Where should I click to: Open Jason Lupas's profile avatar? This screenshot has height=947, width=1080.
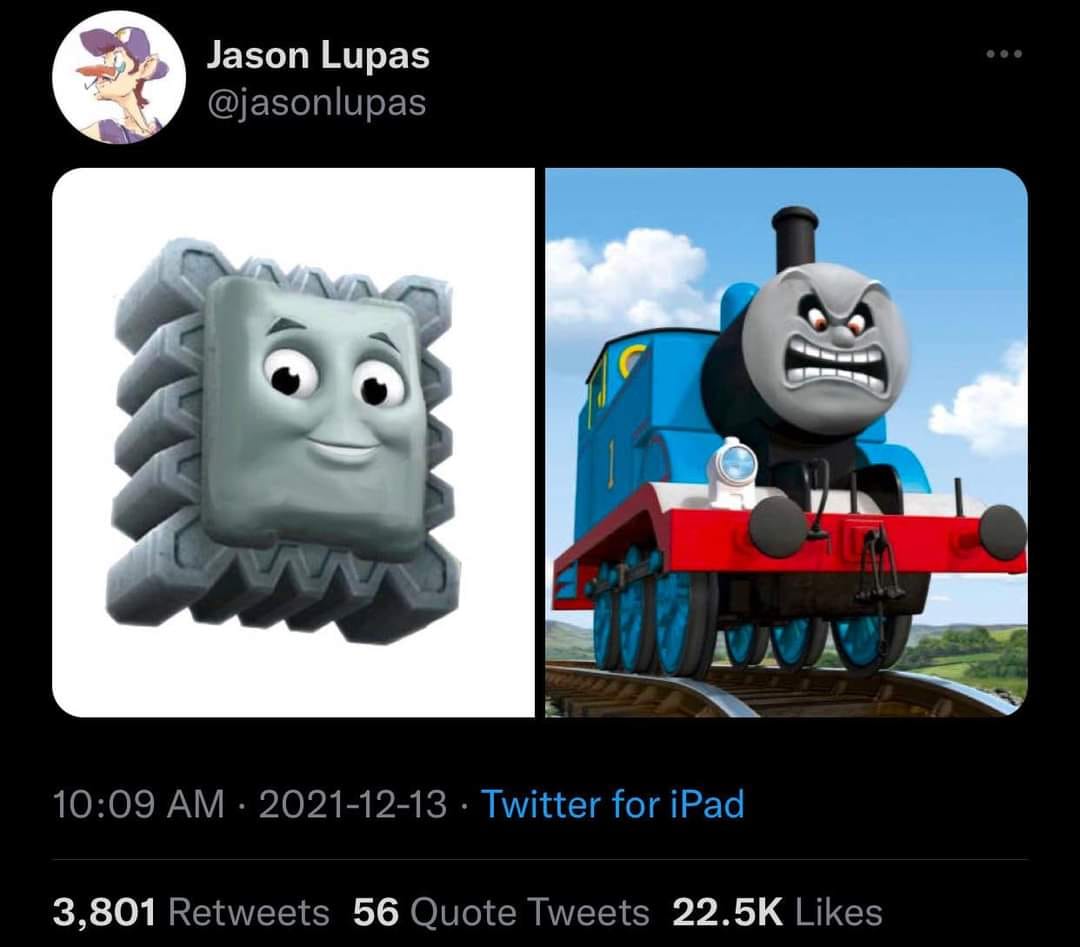[x=118, y=77]
